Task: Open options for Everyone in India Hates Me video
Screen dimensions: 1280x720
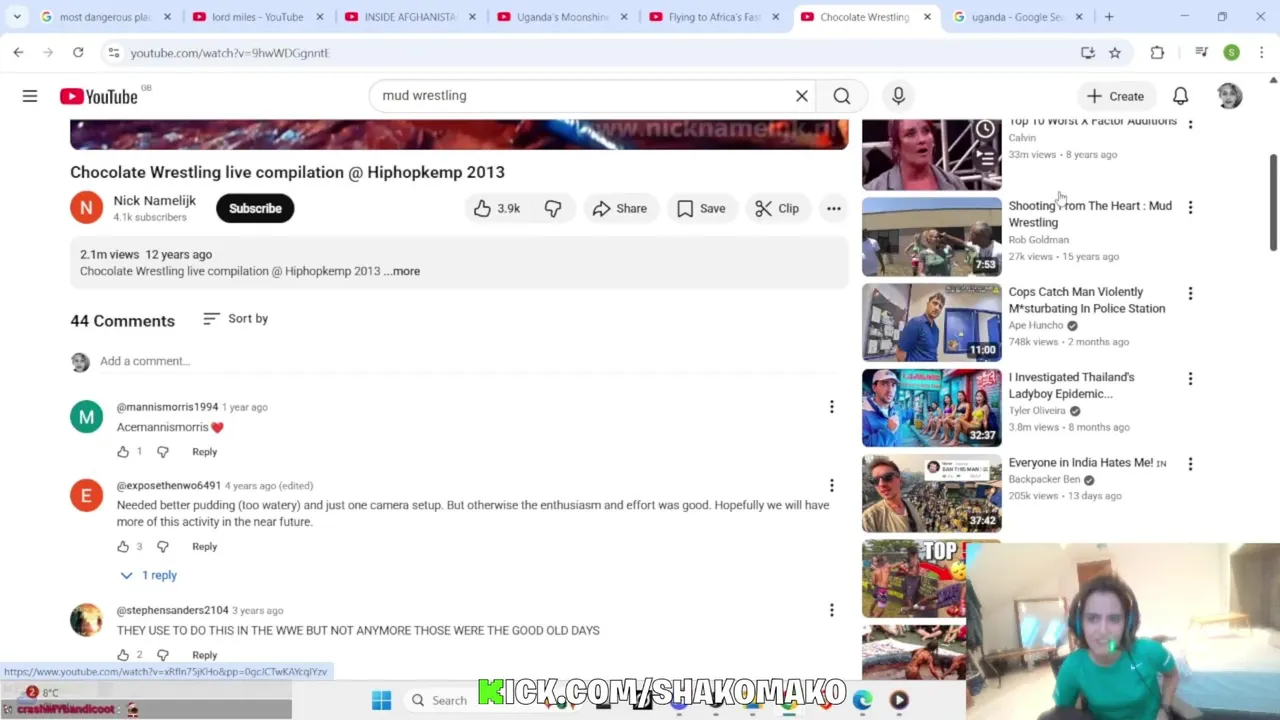Action: coord(1190,464)
